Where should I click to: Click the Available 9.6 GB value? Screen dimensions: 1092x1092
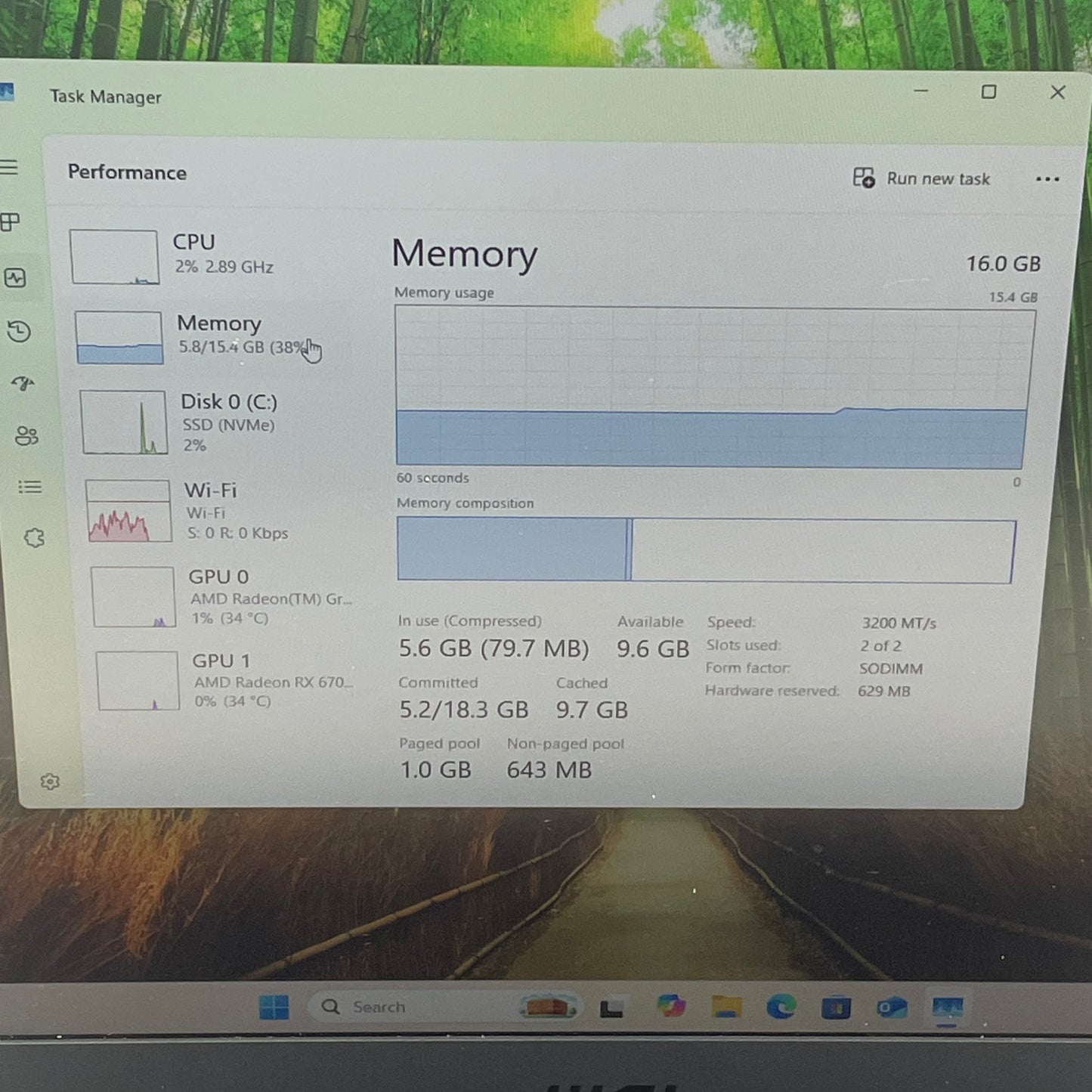[653, 649]
